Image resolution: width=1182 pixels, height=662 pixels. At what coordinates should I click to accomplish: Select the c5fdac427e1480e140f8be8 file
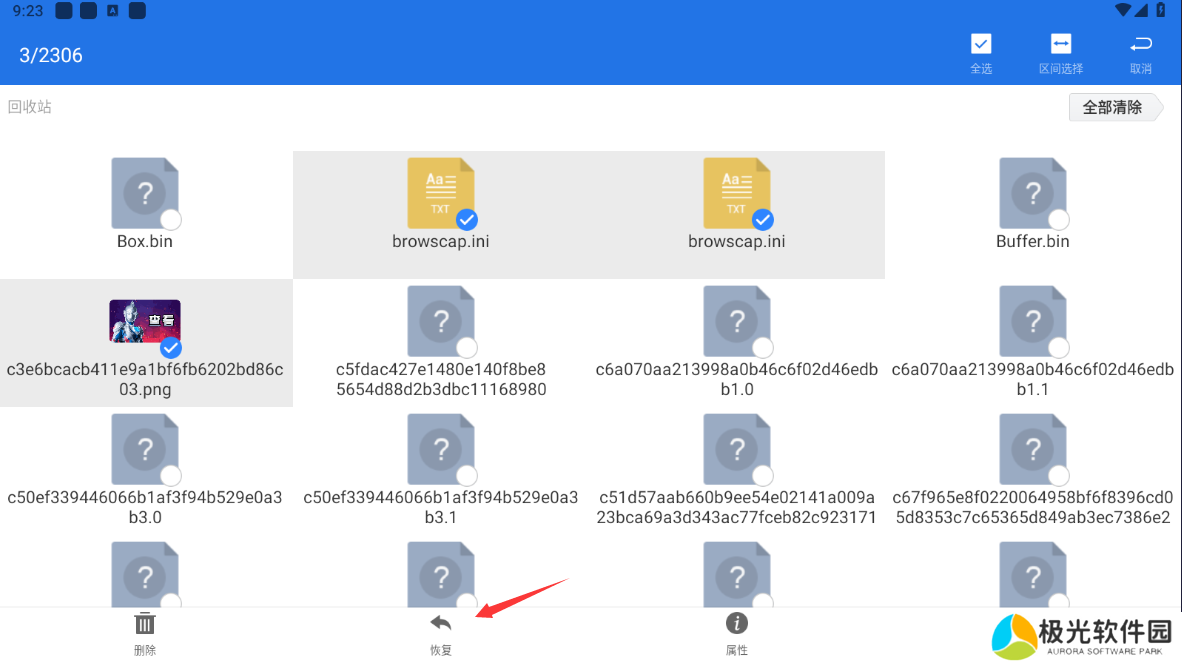(441, 320)
